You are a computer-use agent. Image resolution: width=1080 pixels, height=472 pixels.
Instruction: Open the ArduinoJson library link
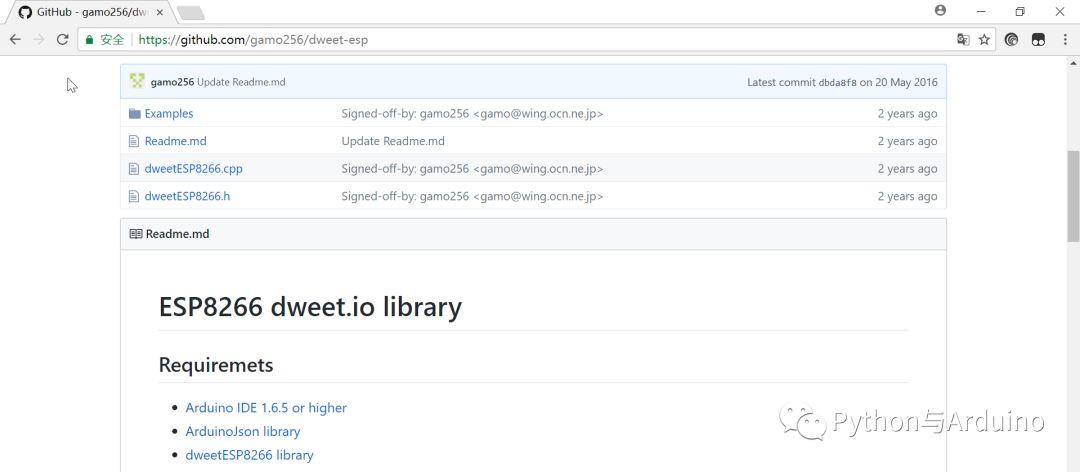click(x=242, y=431)
